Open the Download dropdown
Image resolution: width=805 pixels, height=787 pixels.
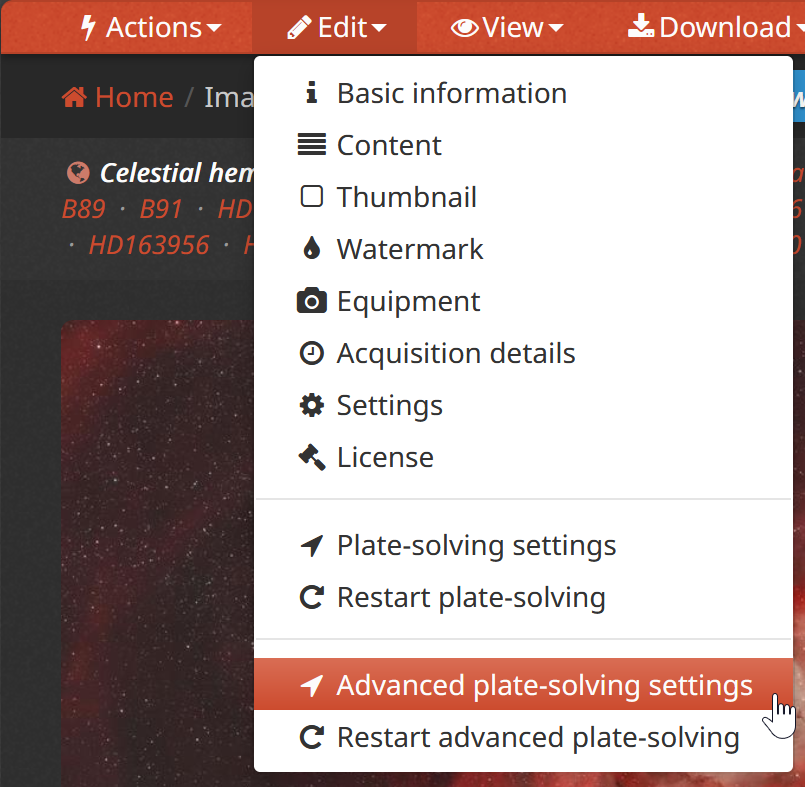tap(715, 27)
